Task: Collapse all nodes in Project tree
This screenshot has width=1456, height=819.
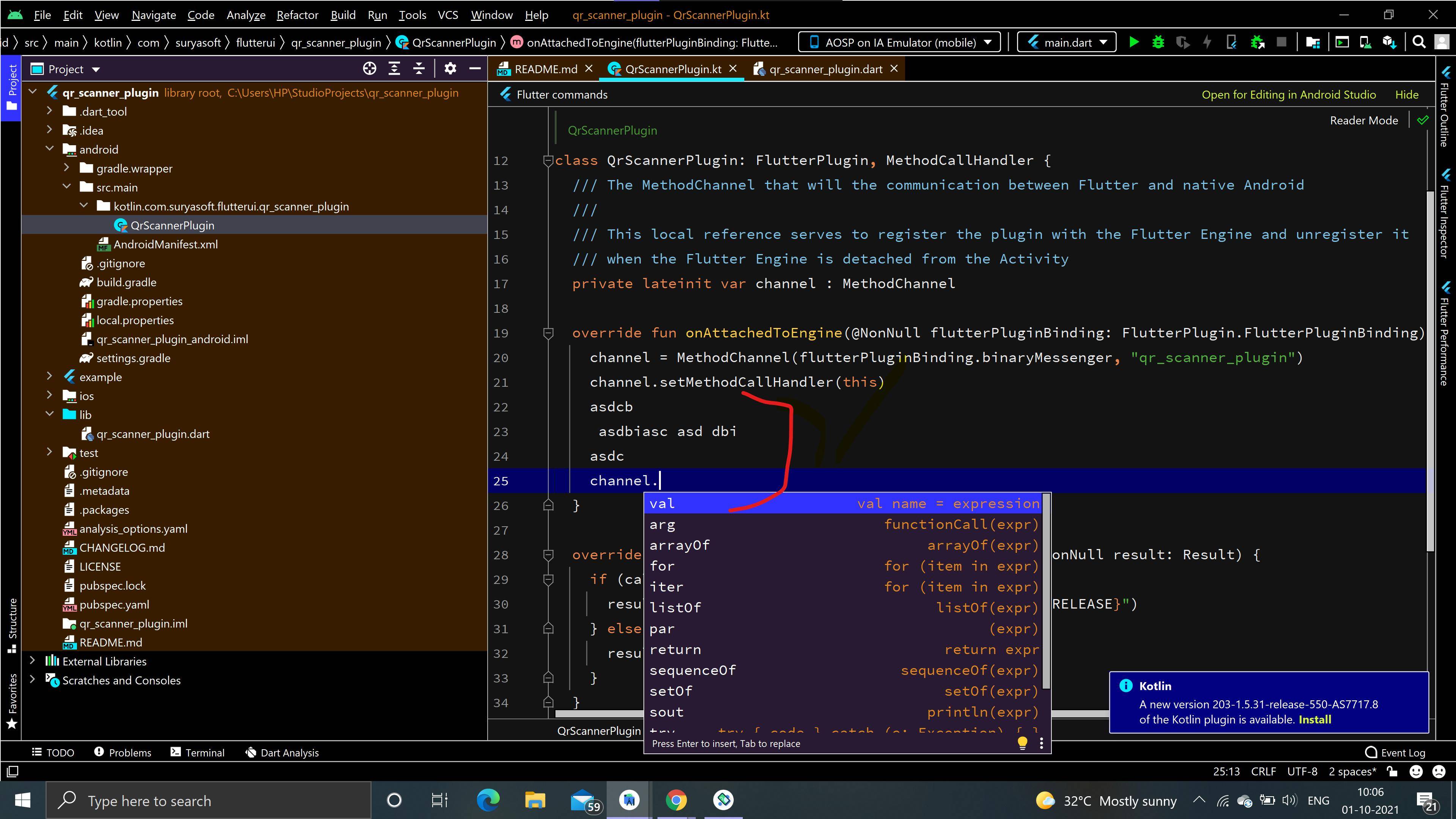Action: pyautogui.click(x=419, y=68)
